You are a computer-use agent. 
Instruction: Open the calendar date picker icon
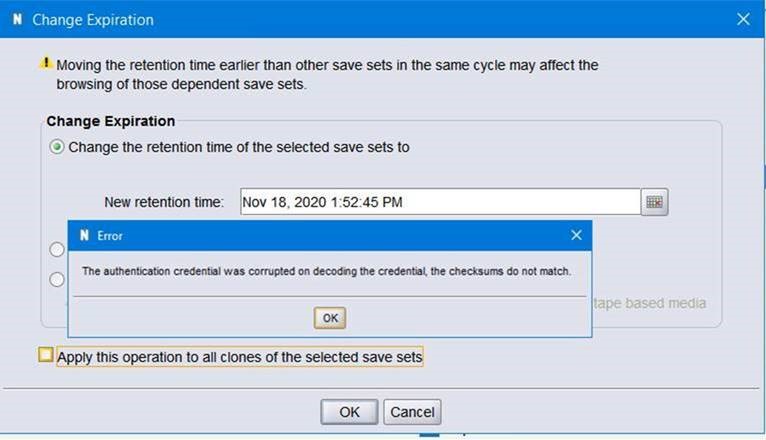654,202
